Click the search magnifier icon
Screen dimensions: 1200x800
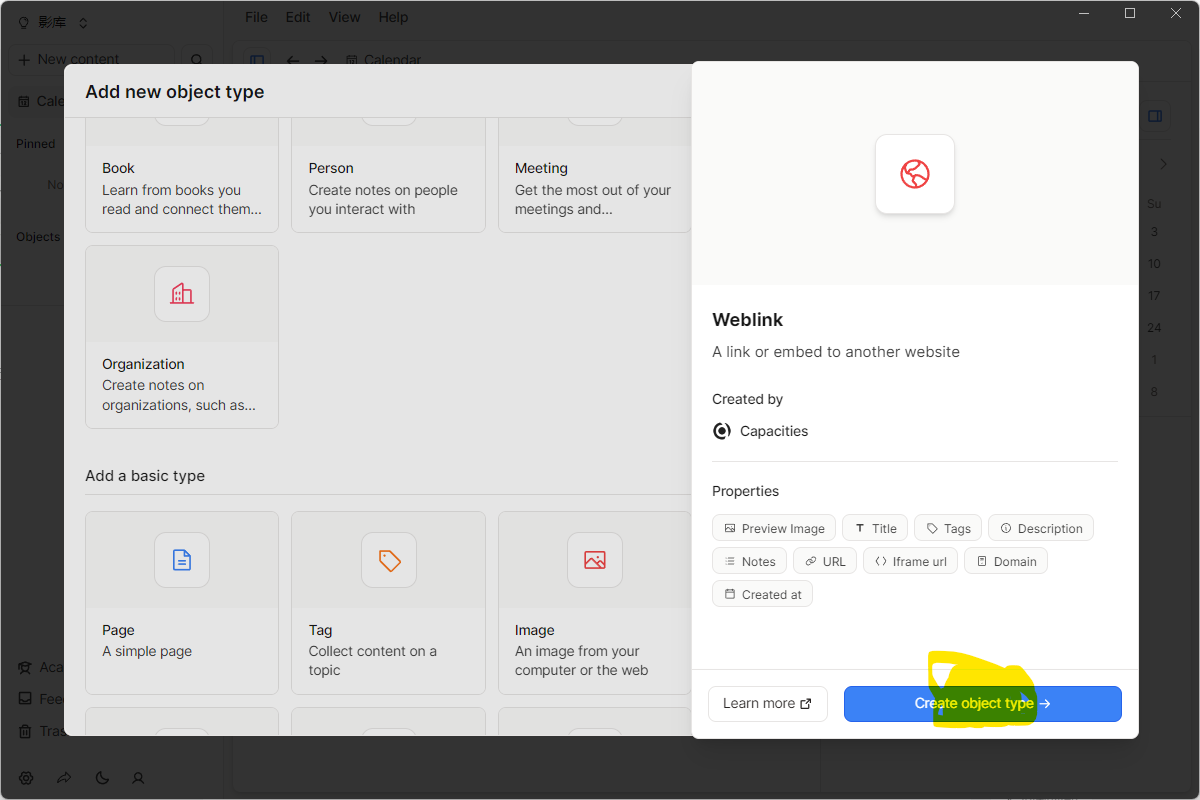(x=197, y=60)
